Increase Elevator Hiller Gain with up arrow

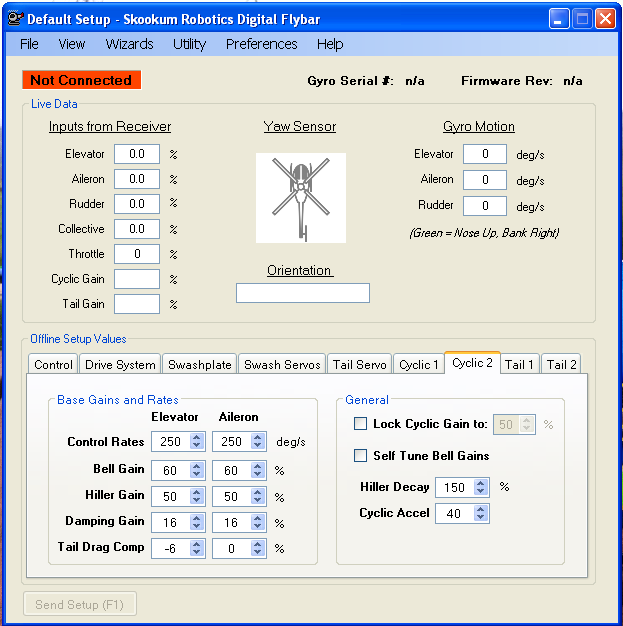click(196, 492)
